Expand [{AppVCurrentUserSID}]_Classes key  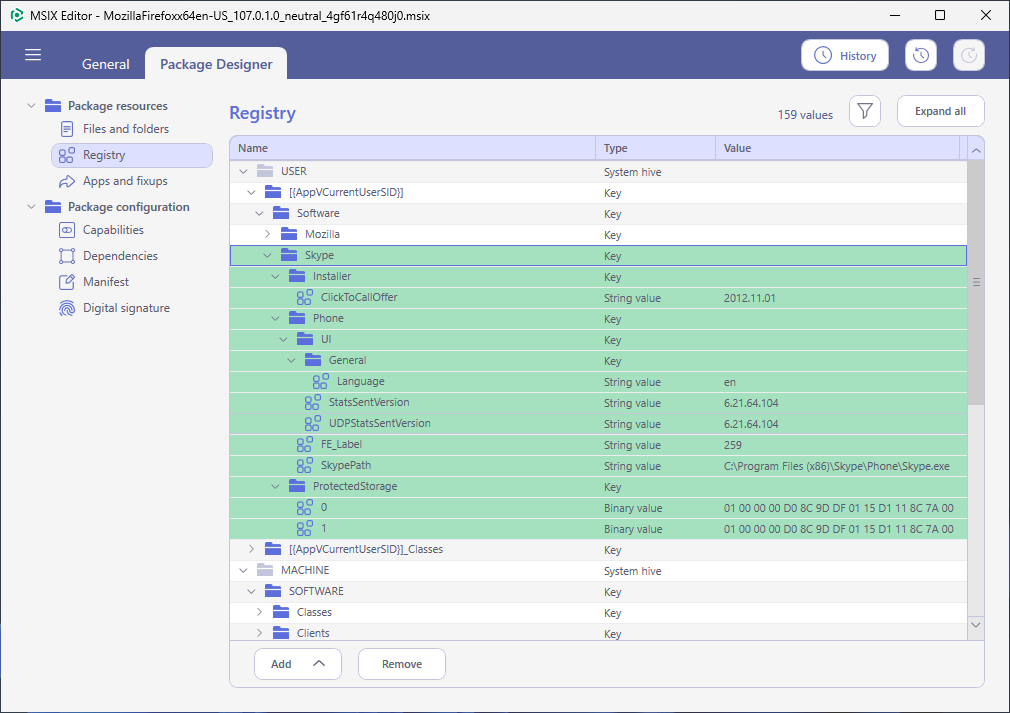[251, 549]
